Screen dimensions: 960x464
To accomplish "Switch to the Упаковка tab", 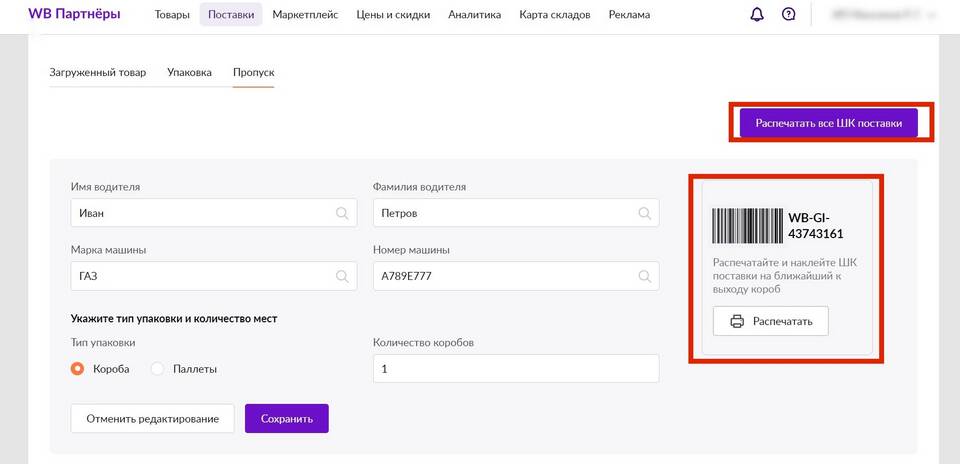I will point(189,73).
